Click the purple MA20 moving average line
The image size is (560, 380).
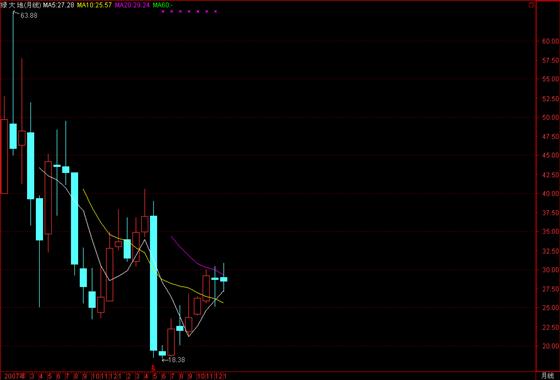click(x=196, y=258)
